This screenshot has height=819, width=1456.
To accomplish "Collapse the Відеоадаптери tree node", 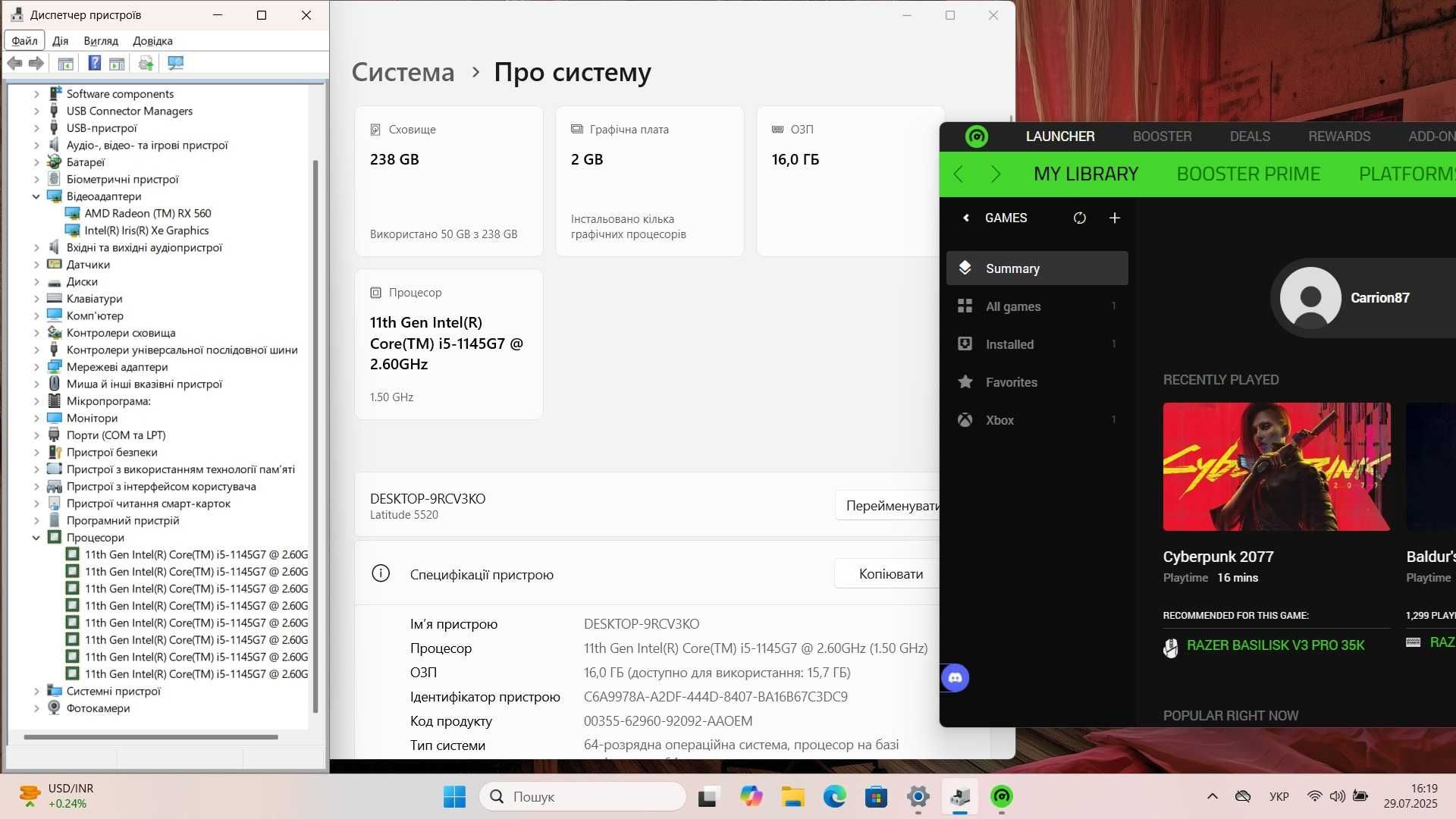I will click(x=36, y=196).
